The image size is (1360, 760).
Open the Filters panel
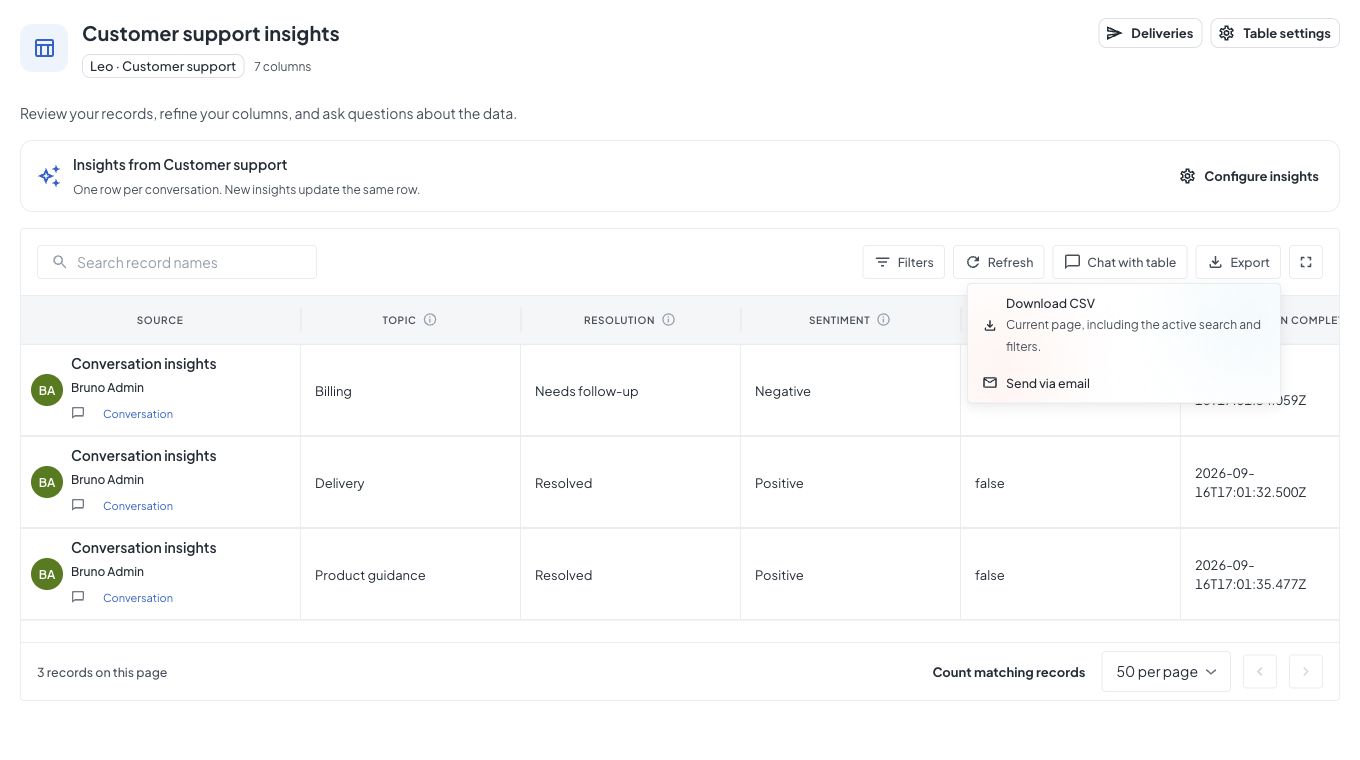[904, 262]
